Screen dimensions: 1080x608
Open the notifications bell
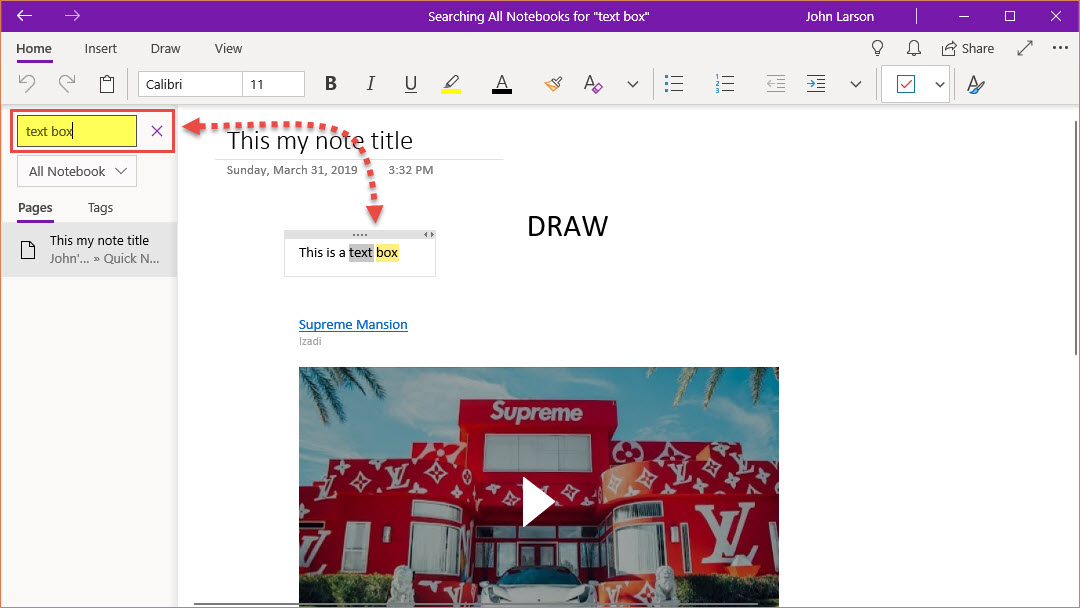(x=913, y=48)
